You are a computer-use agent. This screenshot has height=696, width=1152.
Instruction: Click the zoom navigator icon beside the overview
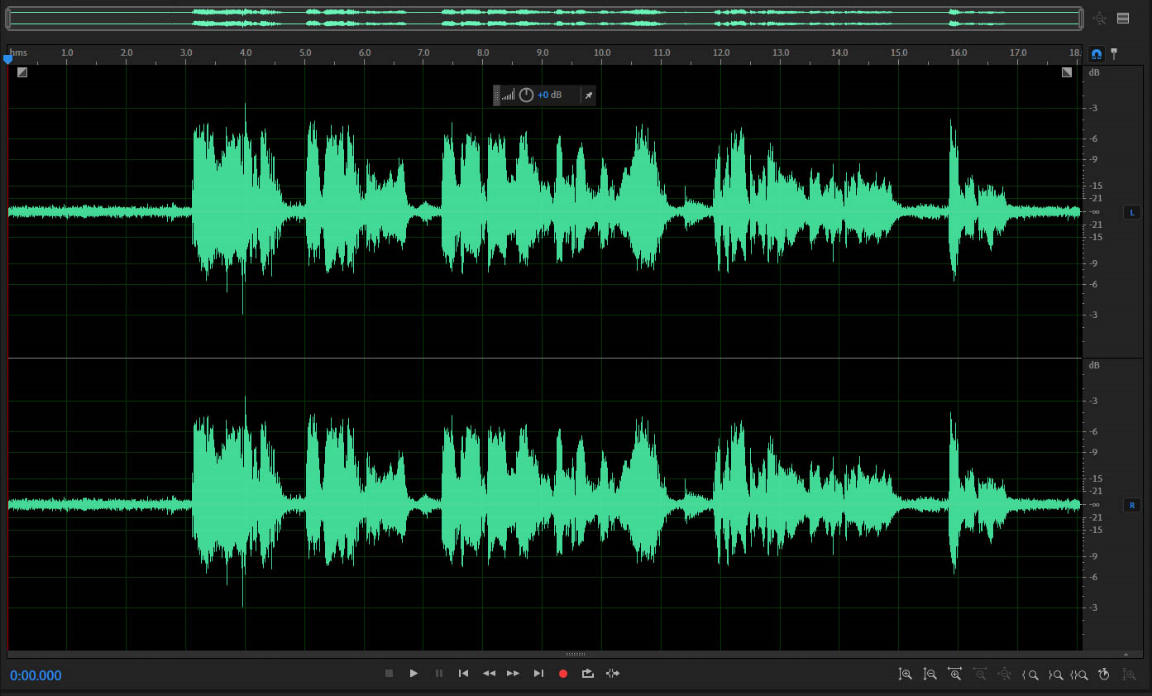1100,18
